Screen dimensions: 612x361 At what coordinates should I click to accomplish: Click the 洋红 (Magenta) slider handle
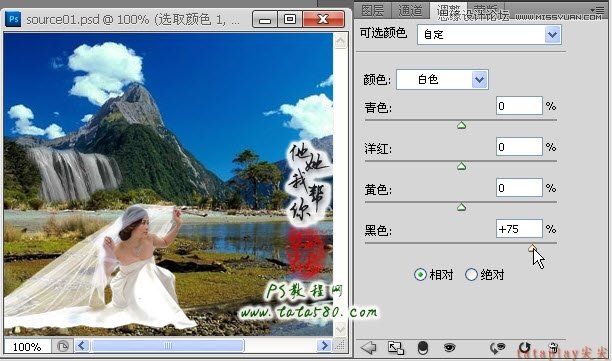461,166
